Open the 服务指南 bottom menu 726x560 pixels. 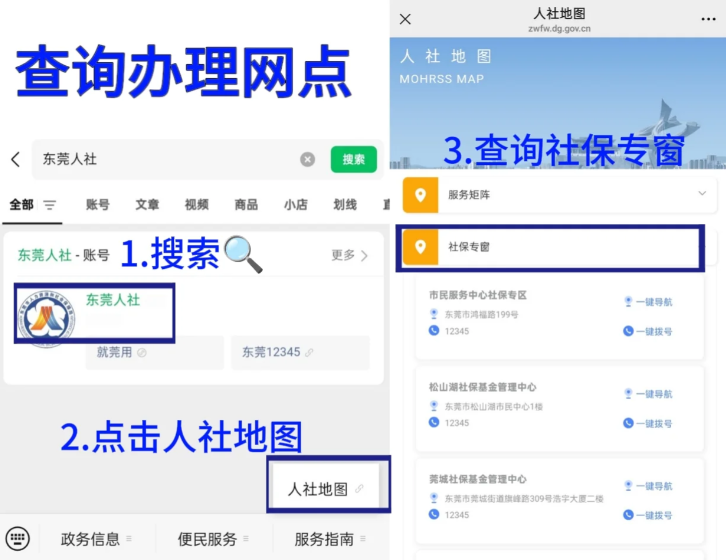(x=329, y=539)
